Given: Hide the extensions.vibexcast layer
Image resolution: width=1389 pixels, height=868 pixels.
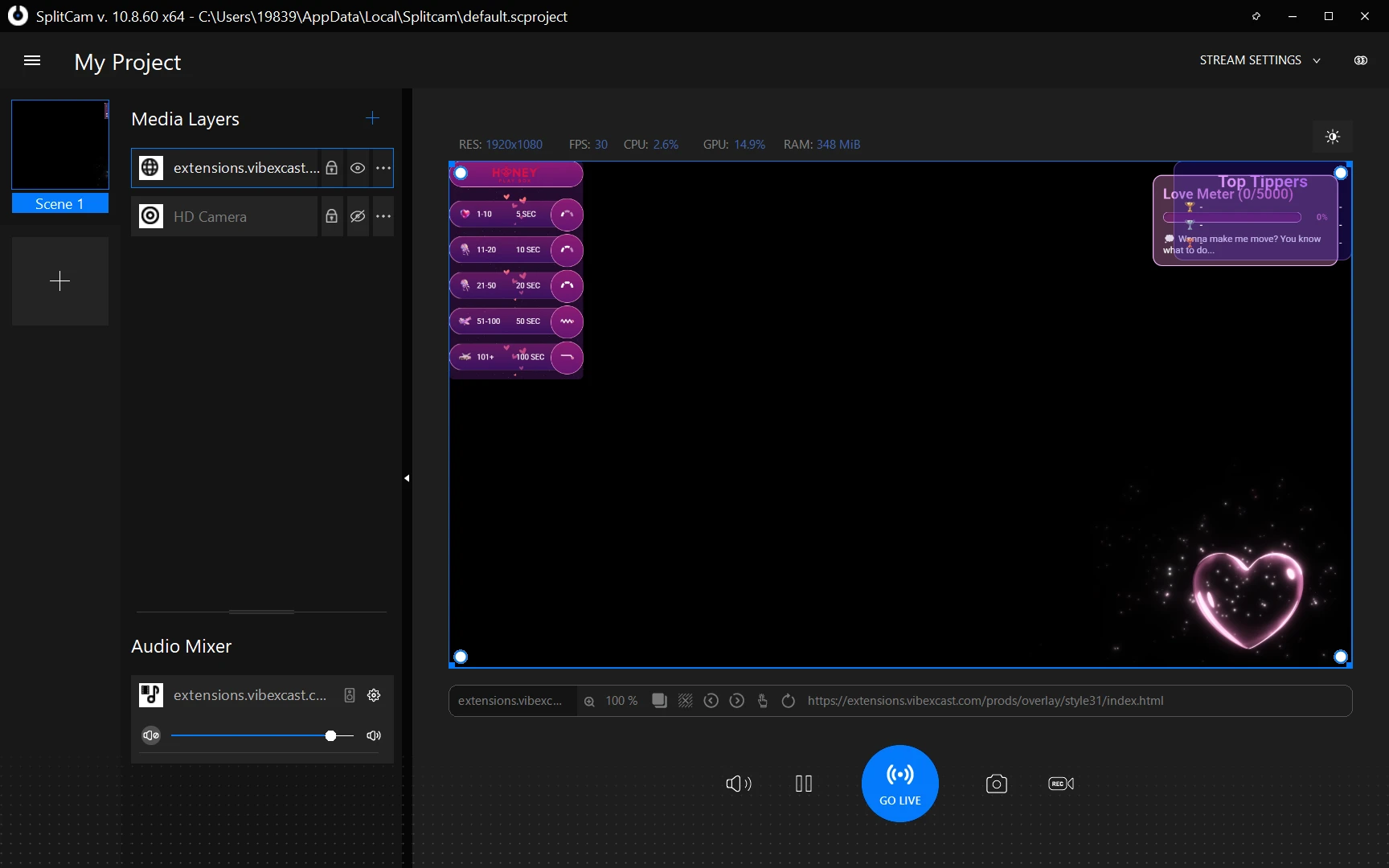Looking at the screenshot, I should coord(358,168).
